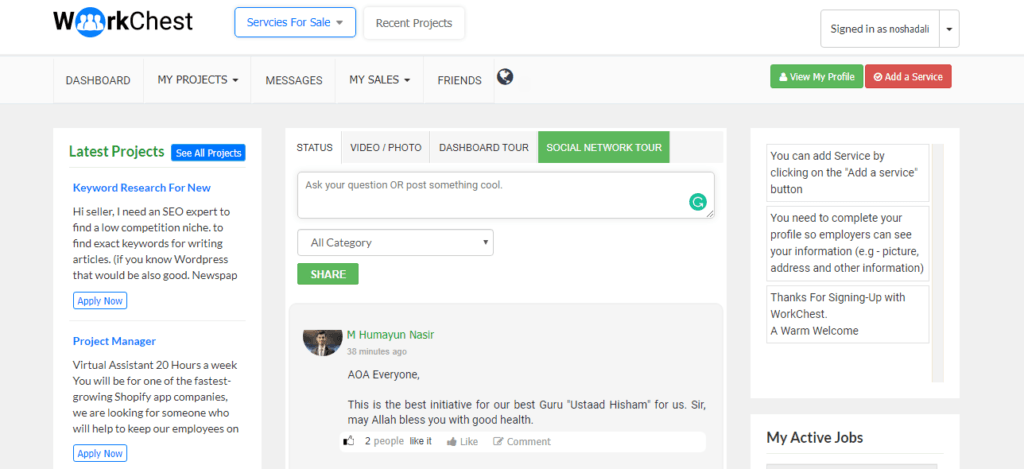Viewport: 1024px width, 469px height.
Task: Click the complete your profile notification
Action: point(848,243)
